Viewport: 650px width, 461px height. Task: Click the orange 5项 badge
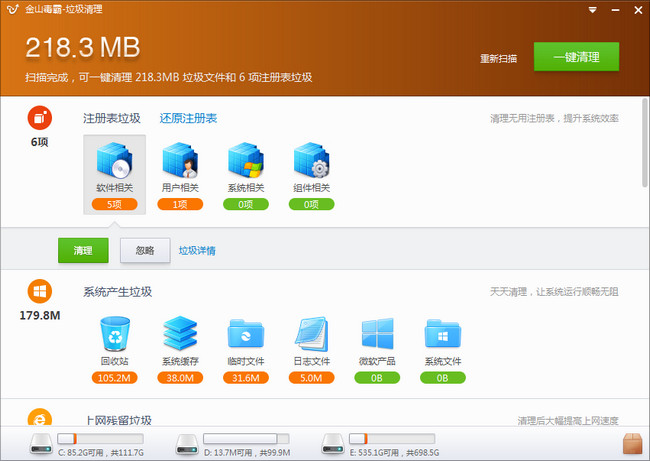pyautogui.click(x=114, y=204)
